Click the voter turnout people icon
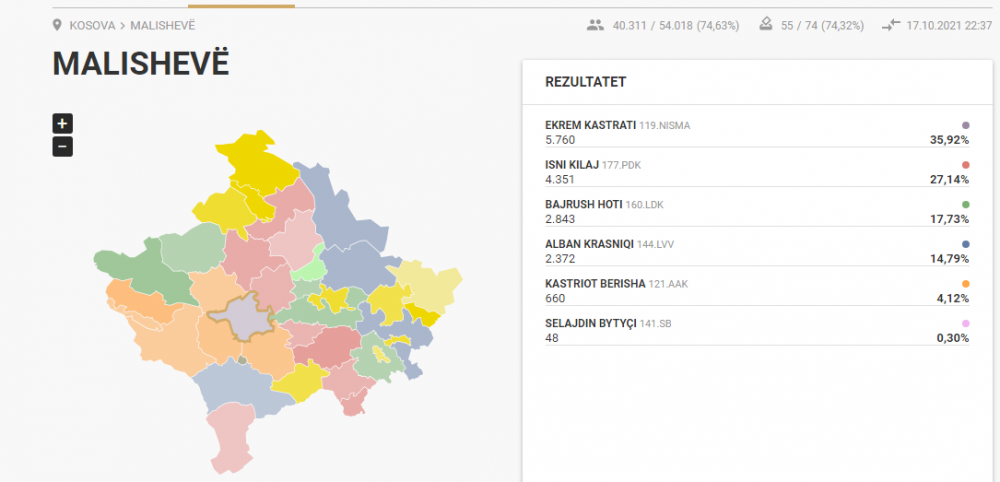1000x482 pixels. click(x=595, y=26)
